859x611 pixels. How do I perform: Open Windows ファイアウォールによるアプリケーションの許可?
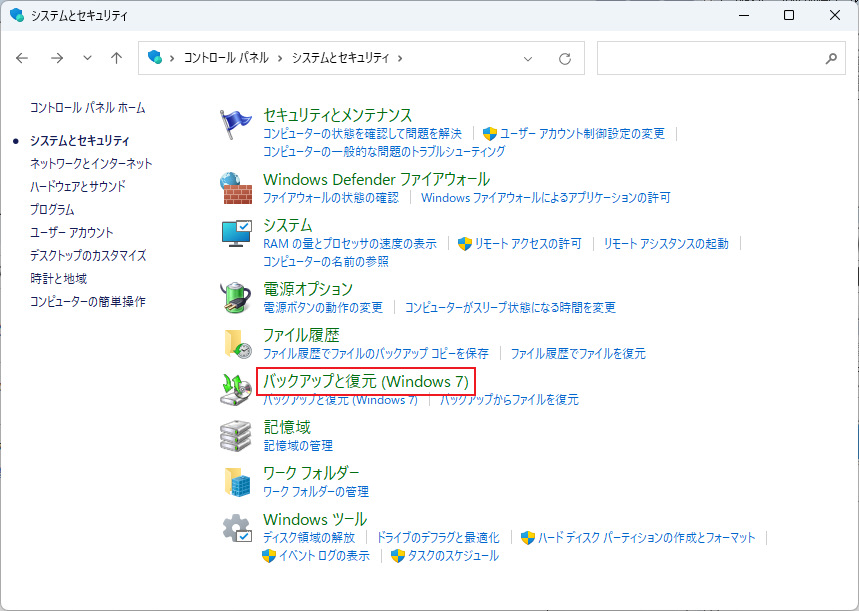tap(546, 197)
